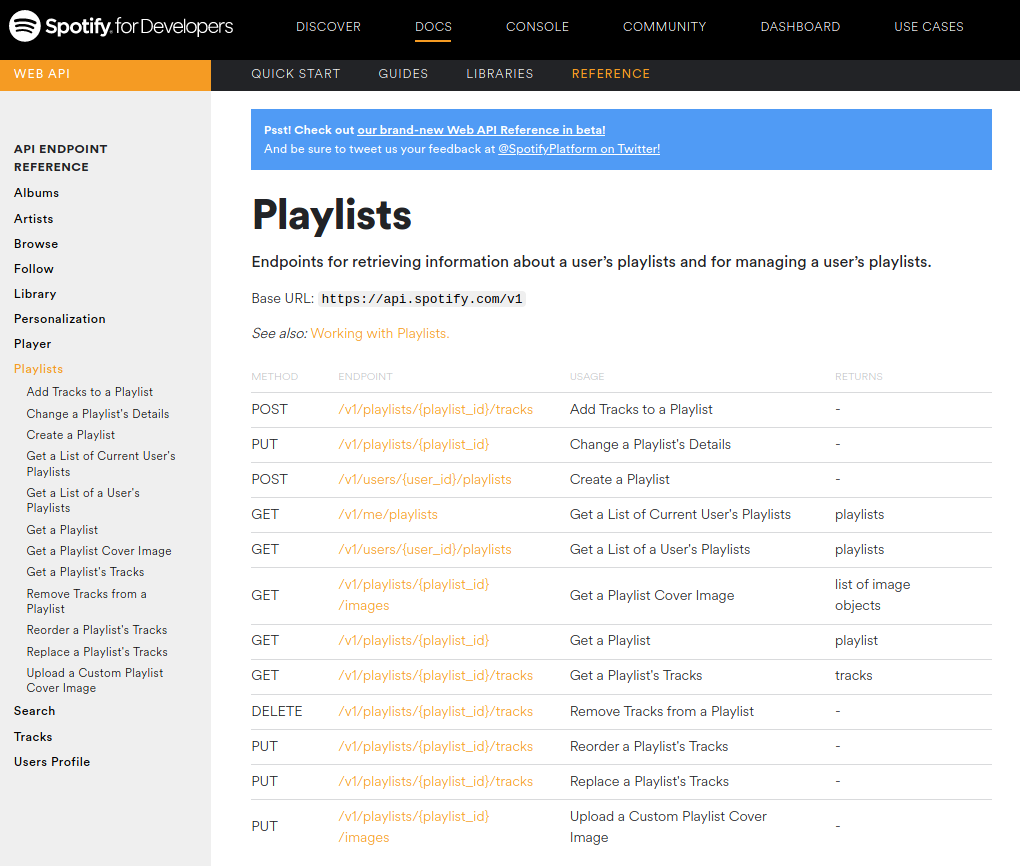This screenshot has width=1020, height=866.
Task: Open sidebar item Replace a Playlist's Tracks
Action: (x=97, y=652)
